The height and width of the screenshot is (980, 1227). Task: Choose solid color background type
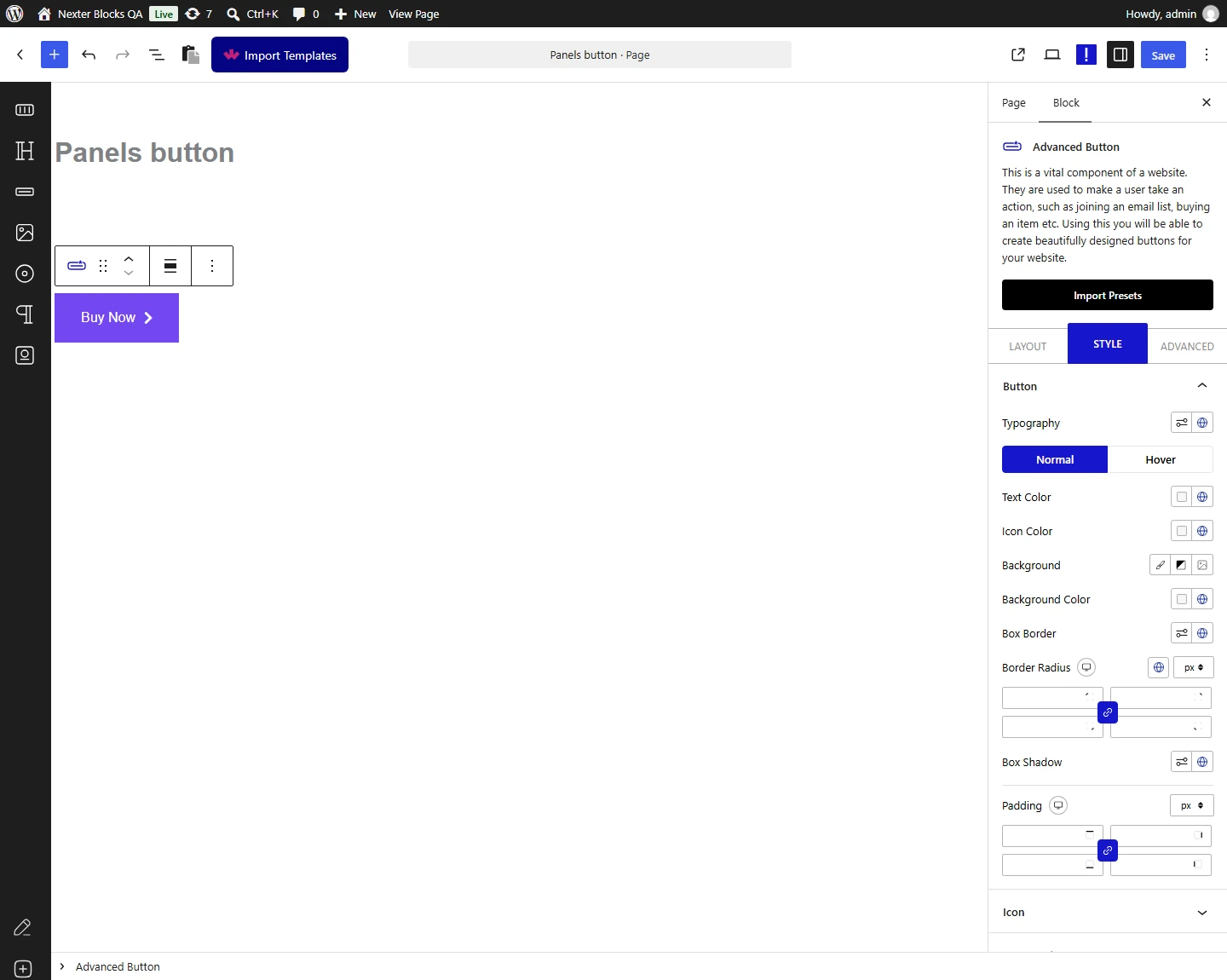tap(1161, 565)
